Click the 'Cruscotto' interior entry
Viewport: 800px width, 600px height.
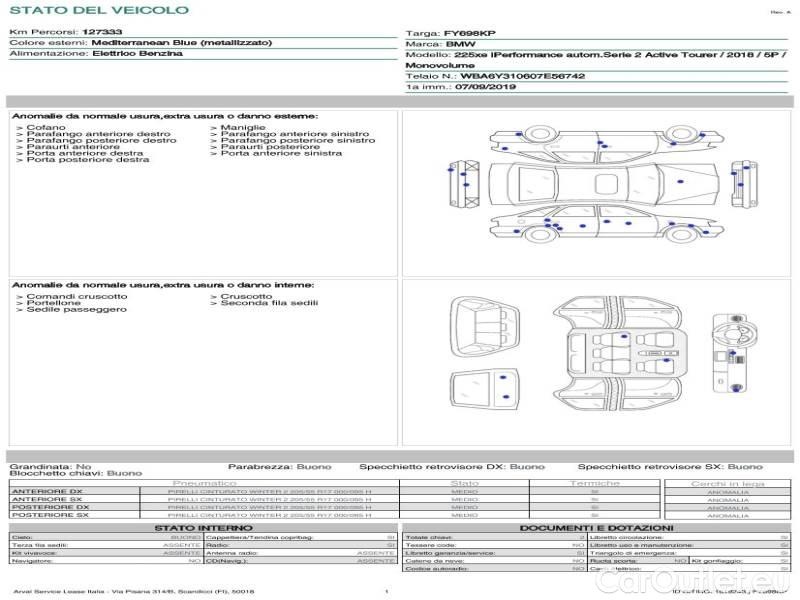coord(246,296)
